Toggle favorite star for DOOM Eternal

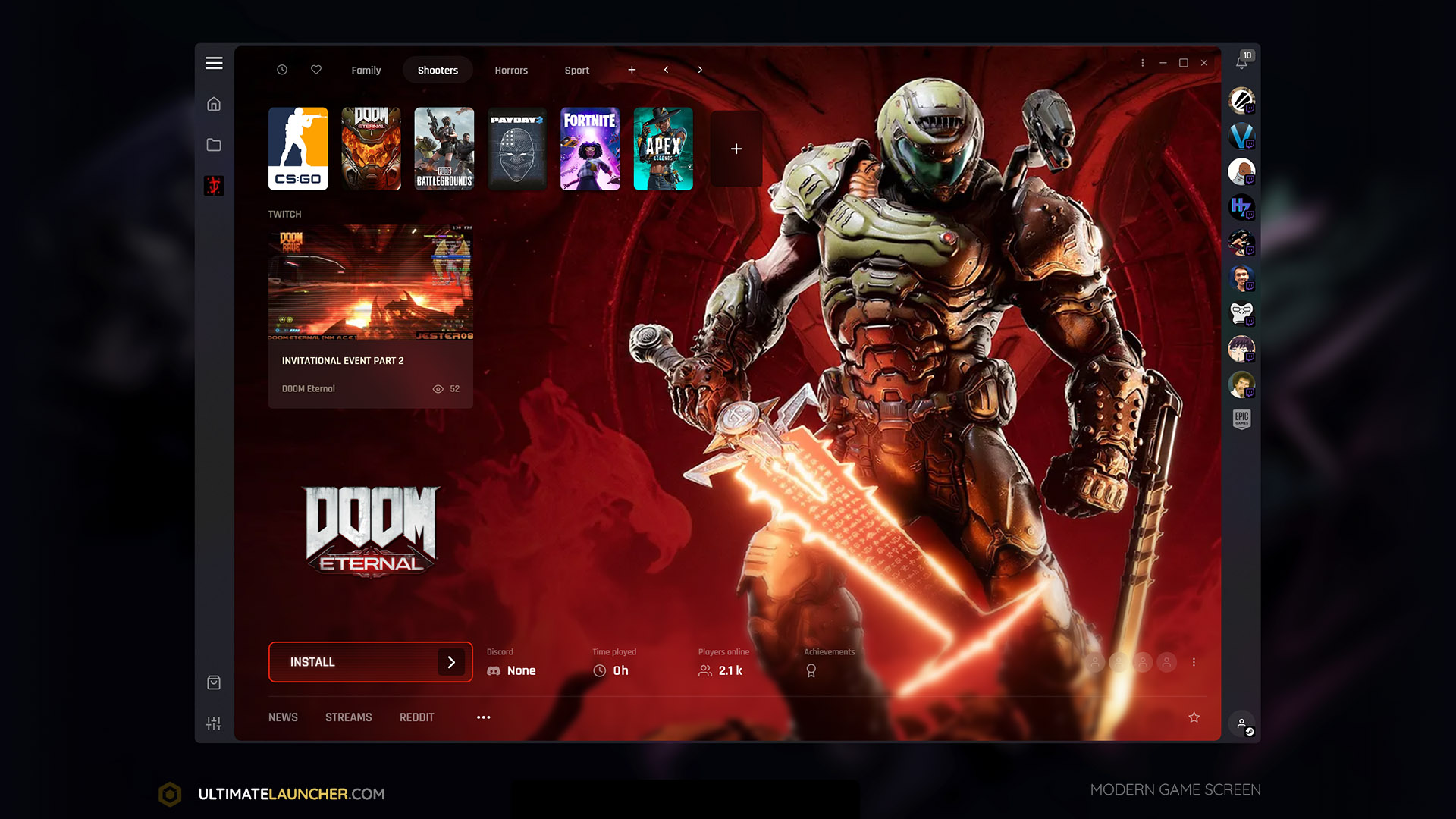click(x=1194, y=717)
